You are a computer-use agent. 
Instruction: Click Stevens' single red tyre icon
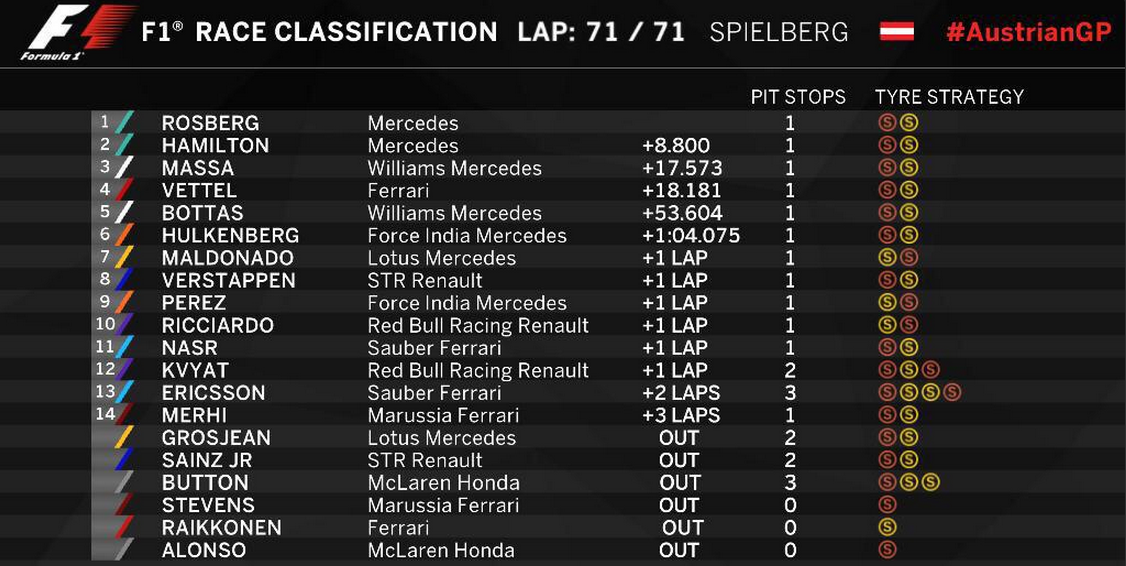[x=887, y=505]
